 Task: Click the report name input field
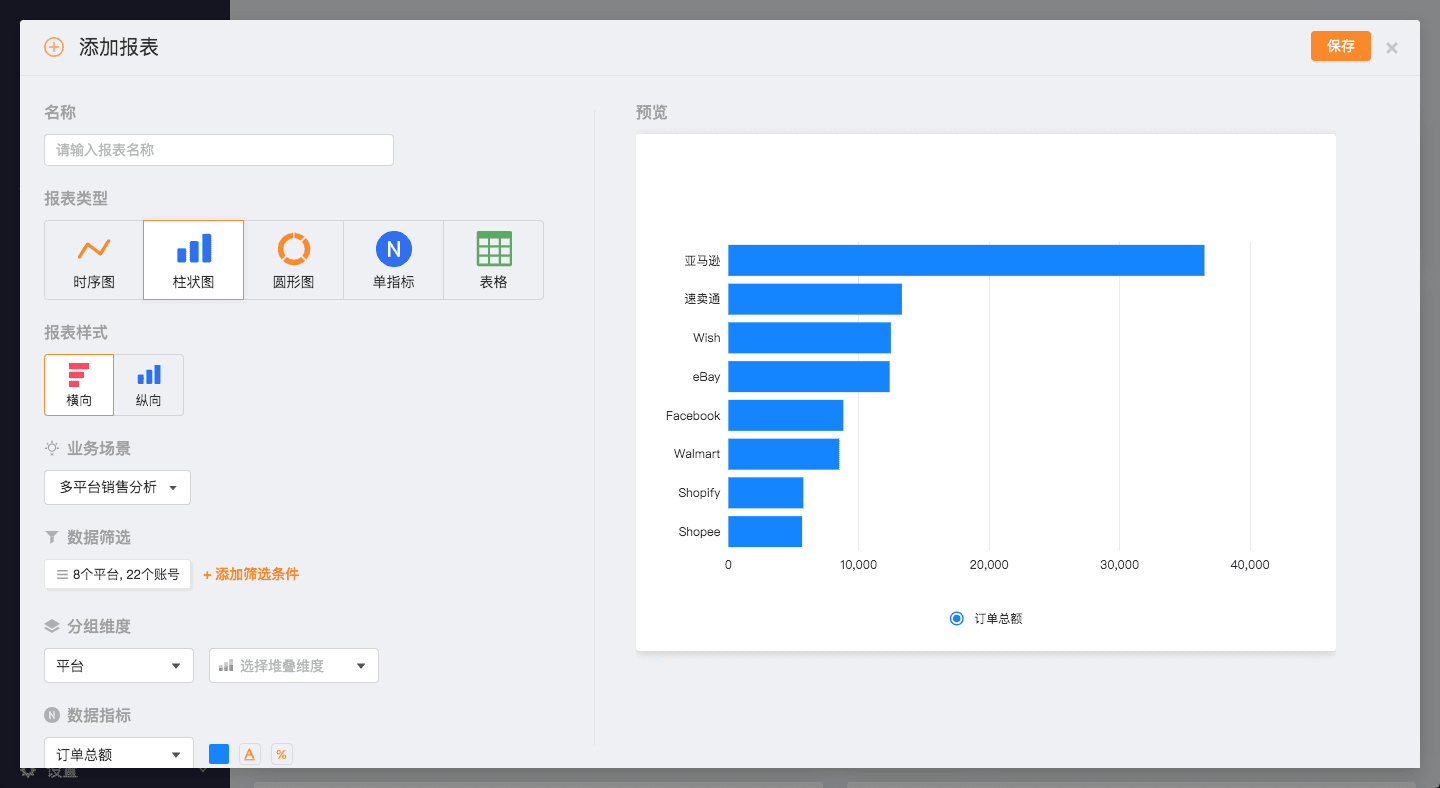coord(218,150)
